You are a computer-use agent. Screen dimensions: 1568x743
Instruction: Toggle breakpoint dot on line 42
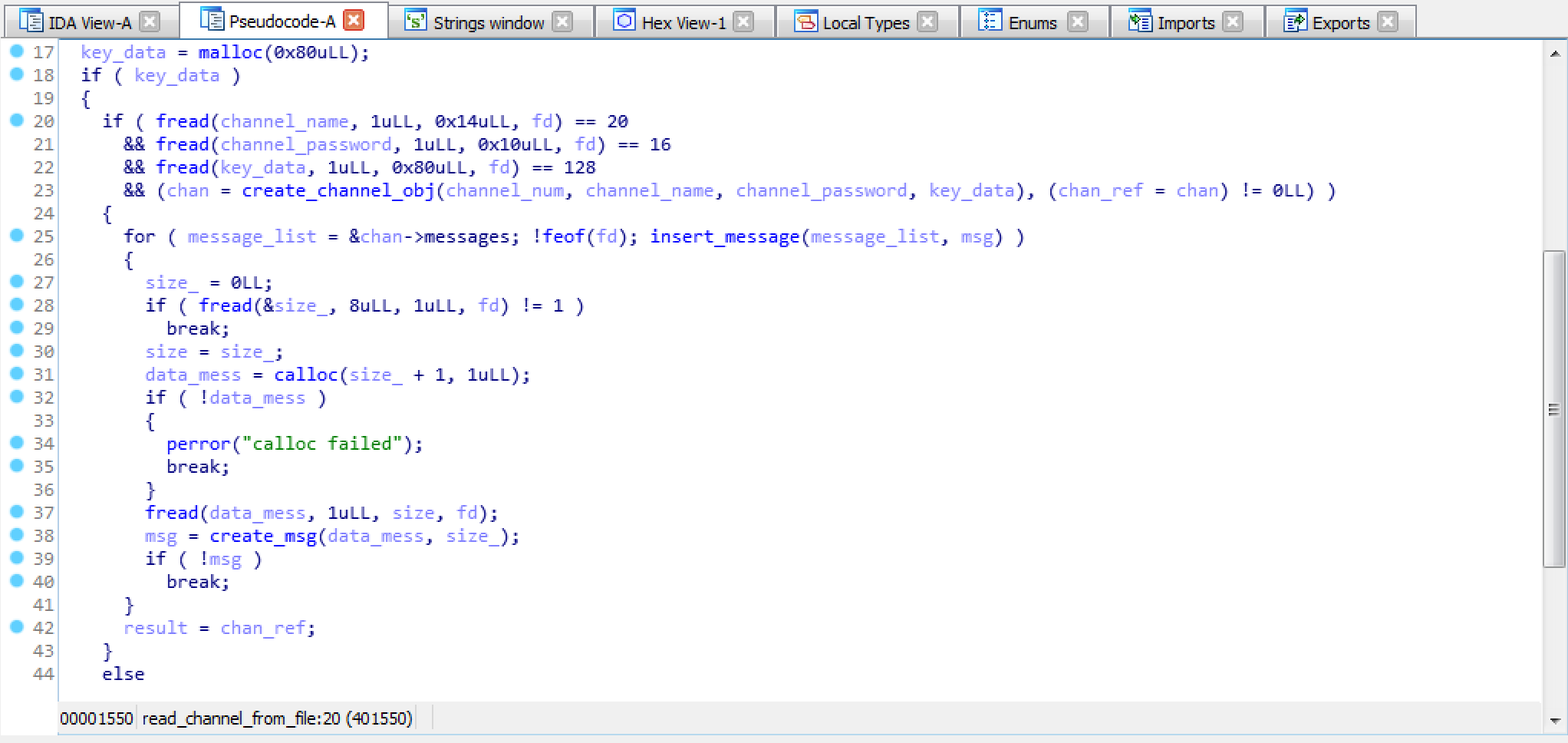pos(17,627)
